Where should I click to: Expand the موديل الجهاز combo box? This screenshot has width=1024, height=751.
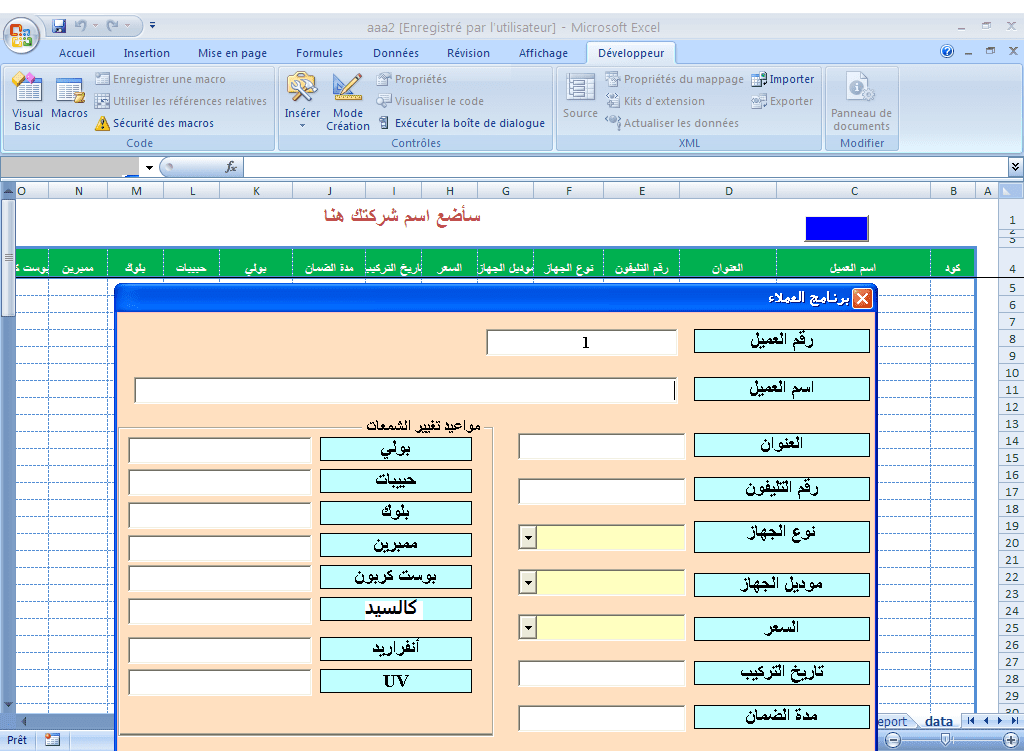(528, 582)
